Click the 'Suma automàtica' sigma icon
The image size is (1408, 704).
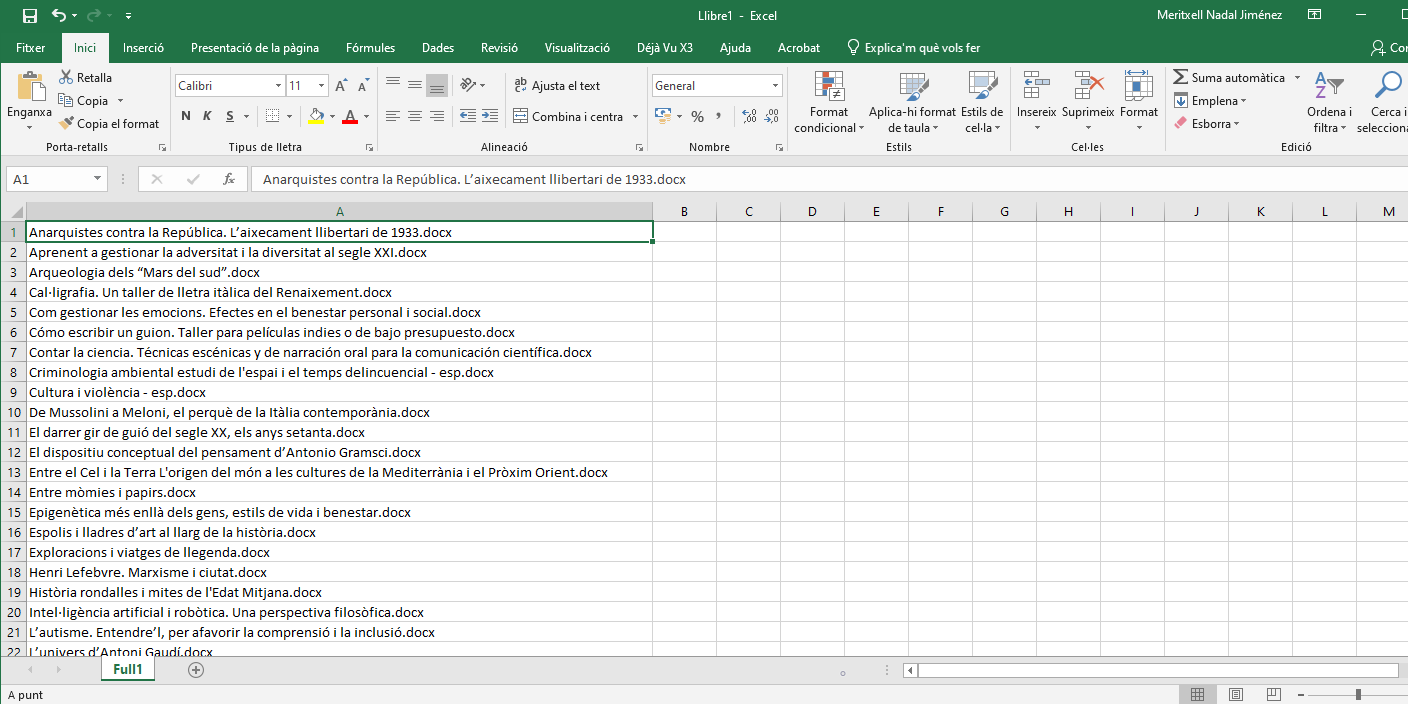tap(1181, 77)
